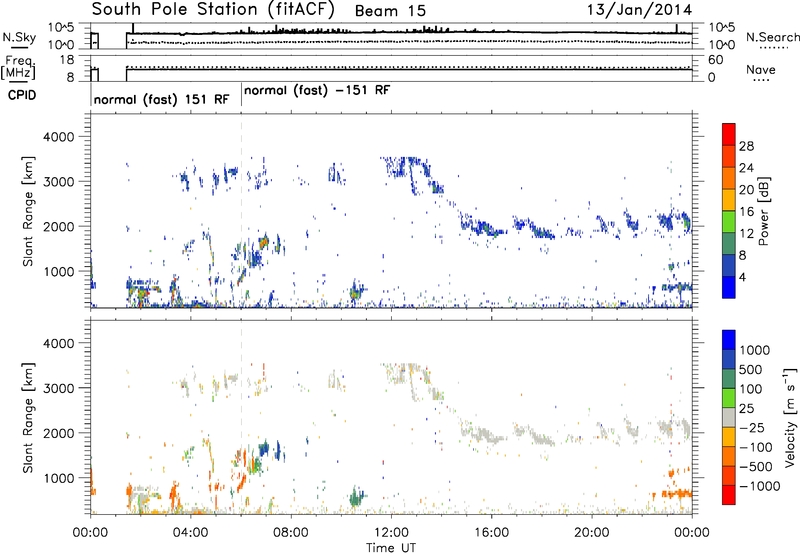This screenshot has height=554, width=800.
Task: Pick the red velocity swatch below -1000
Action: [x=729, y=495]
